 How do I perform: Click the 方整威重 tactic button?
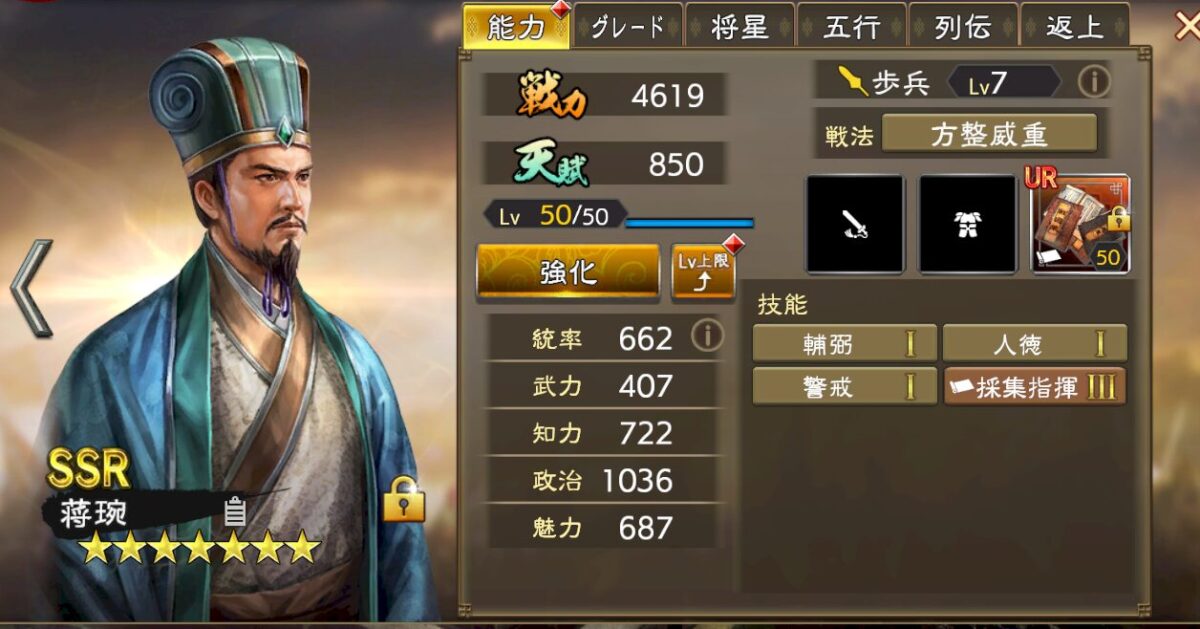[989, 134]
